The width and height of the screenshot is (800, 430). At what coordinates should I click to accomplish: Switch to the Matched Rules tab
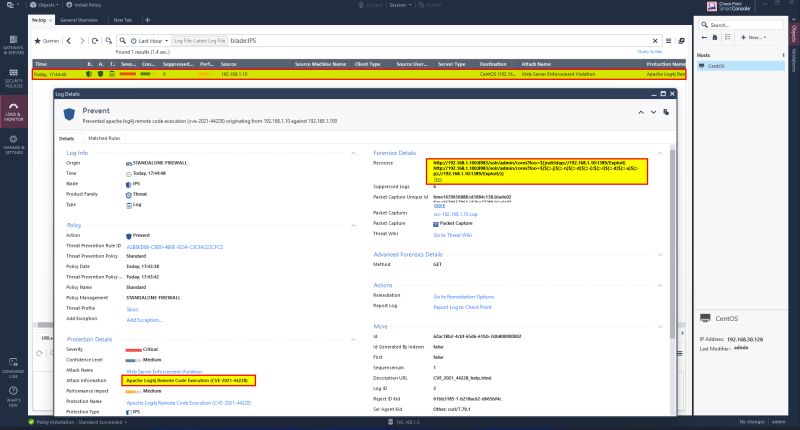[104, 138]
